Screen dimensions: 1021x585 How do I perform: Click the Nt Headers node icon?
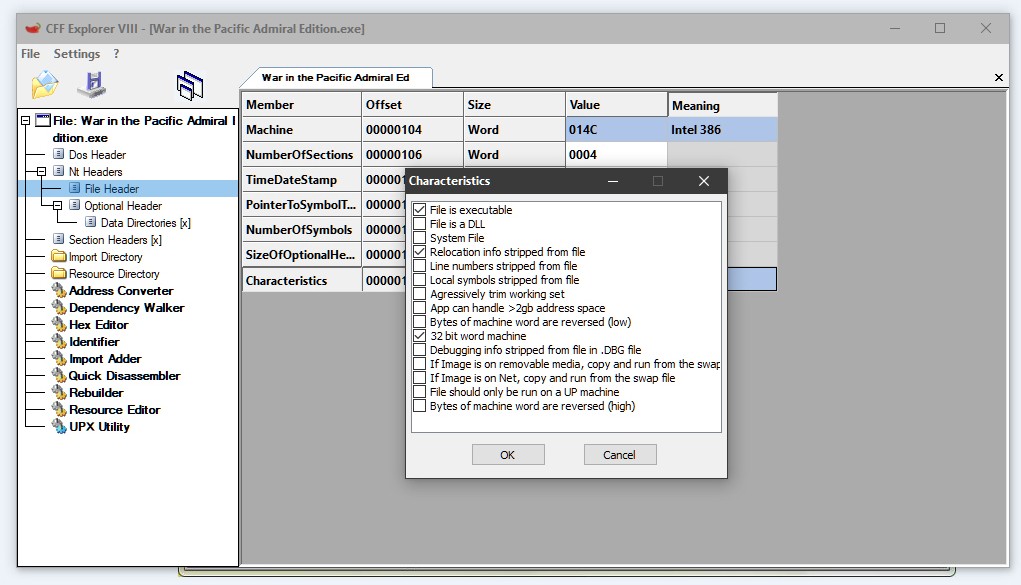[x=59, y=171]
